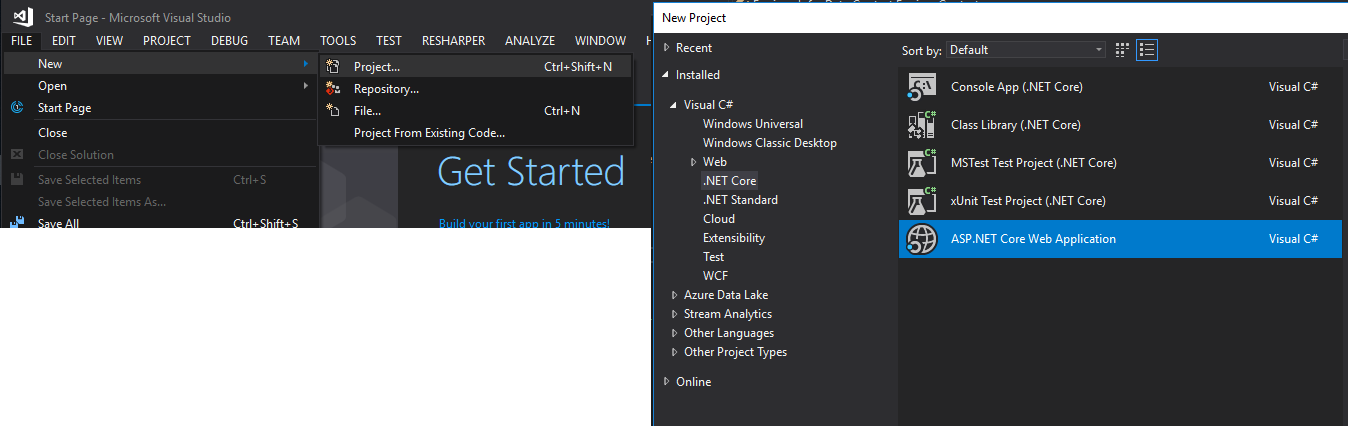Select Repository... in the New submenu
Image resolution: width=1348 pixels, height=426 pixels.
(476, 89)
